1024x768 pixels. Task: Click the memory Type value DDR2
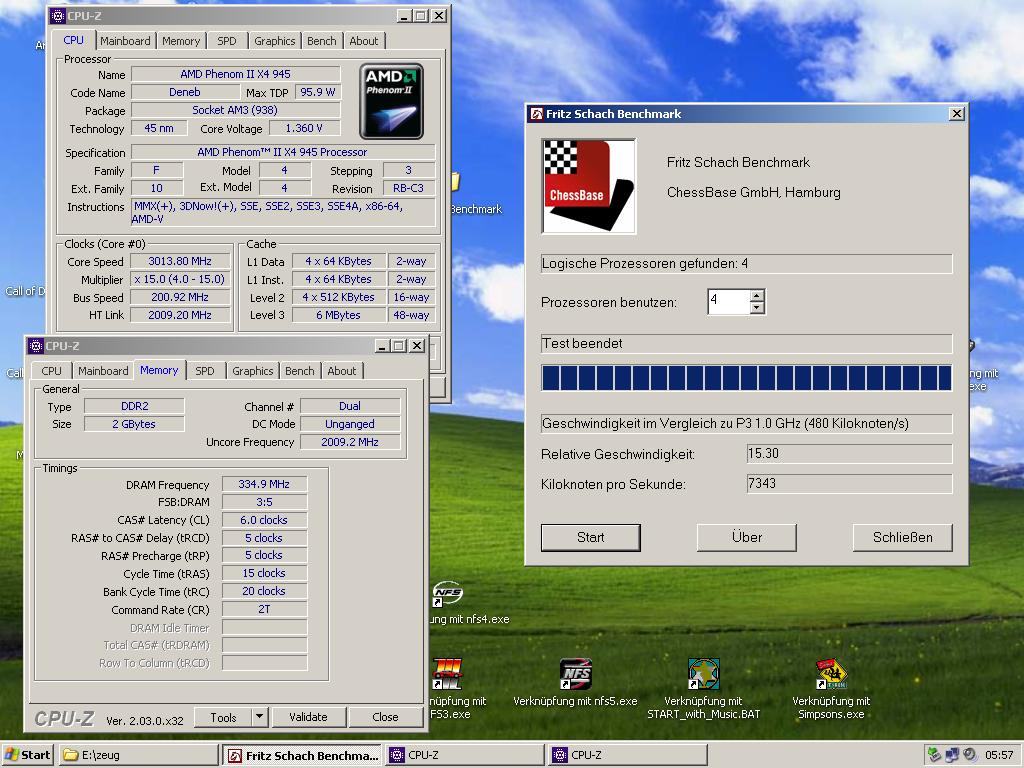pos(135,406)
